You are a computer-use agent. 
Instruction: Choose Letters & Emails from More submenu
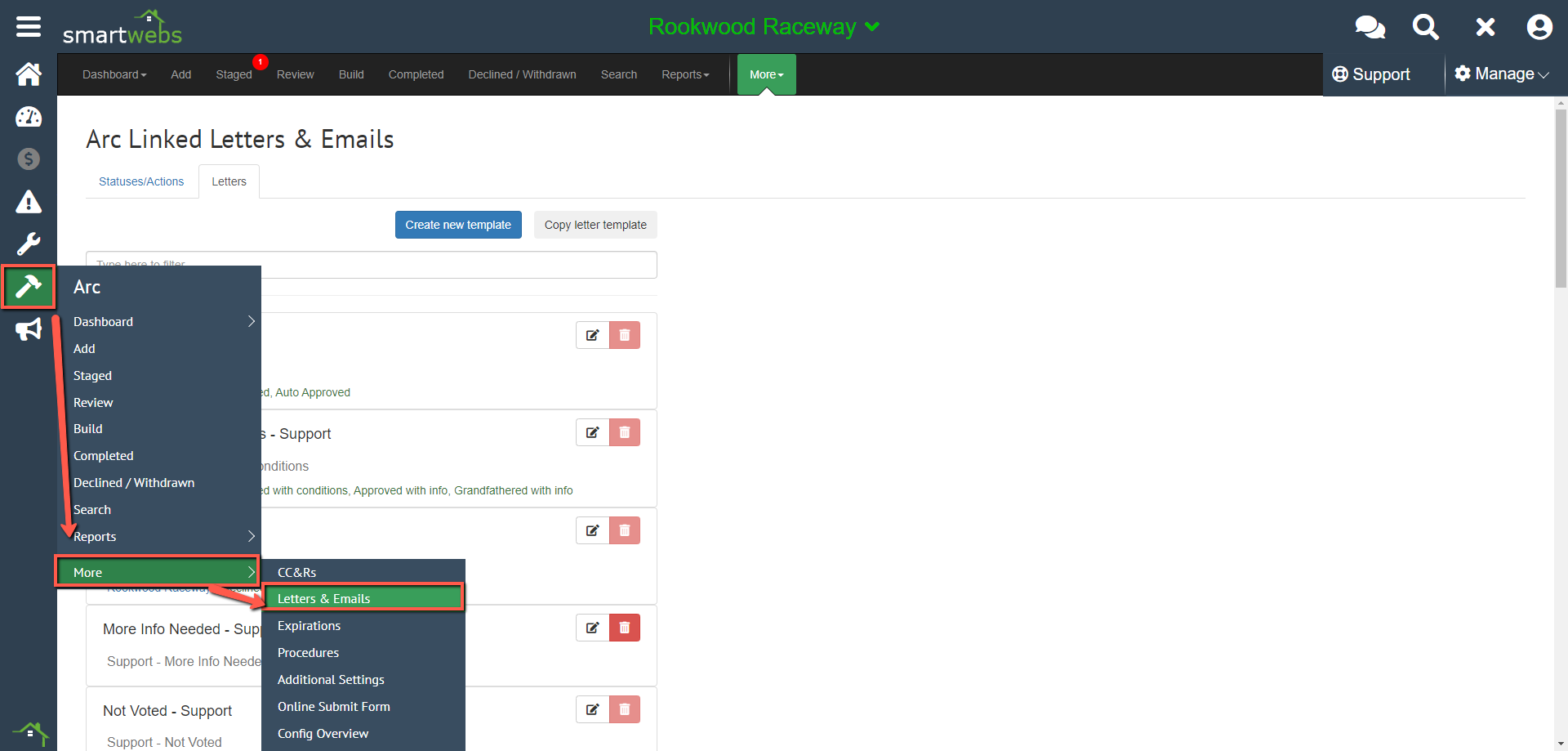coord(363,599)
